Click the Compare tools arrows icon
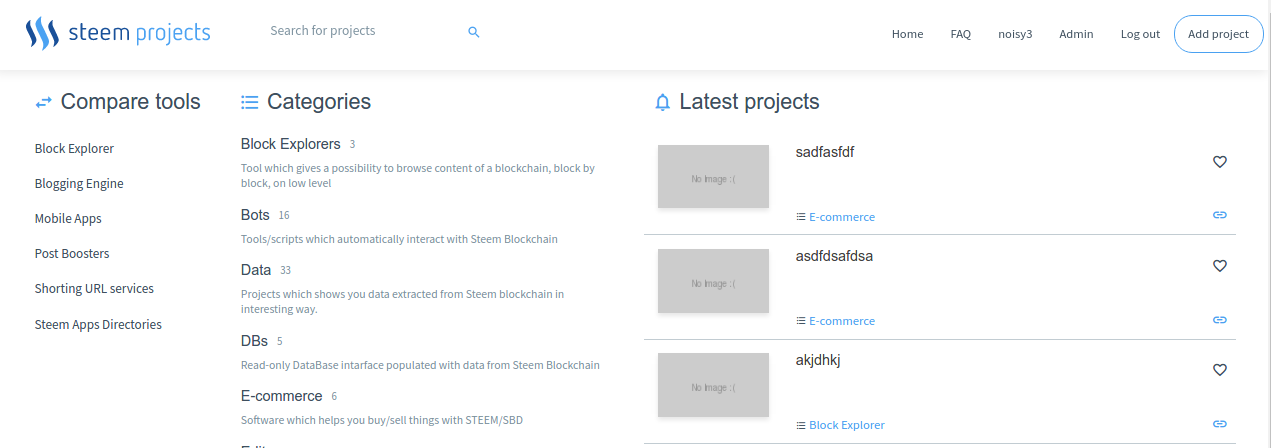The image size is (1271, 448). coord(43,102)
